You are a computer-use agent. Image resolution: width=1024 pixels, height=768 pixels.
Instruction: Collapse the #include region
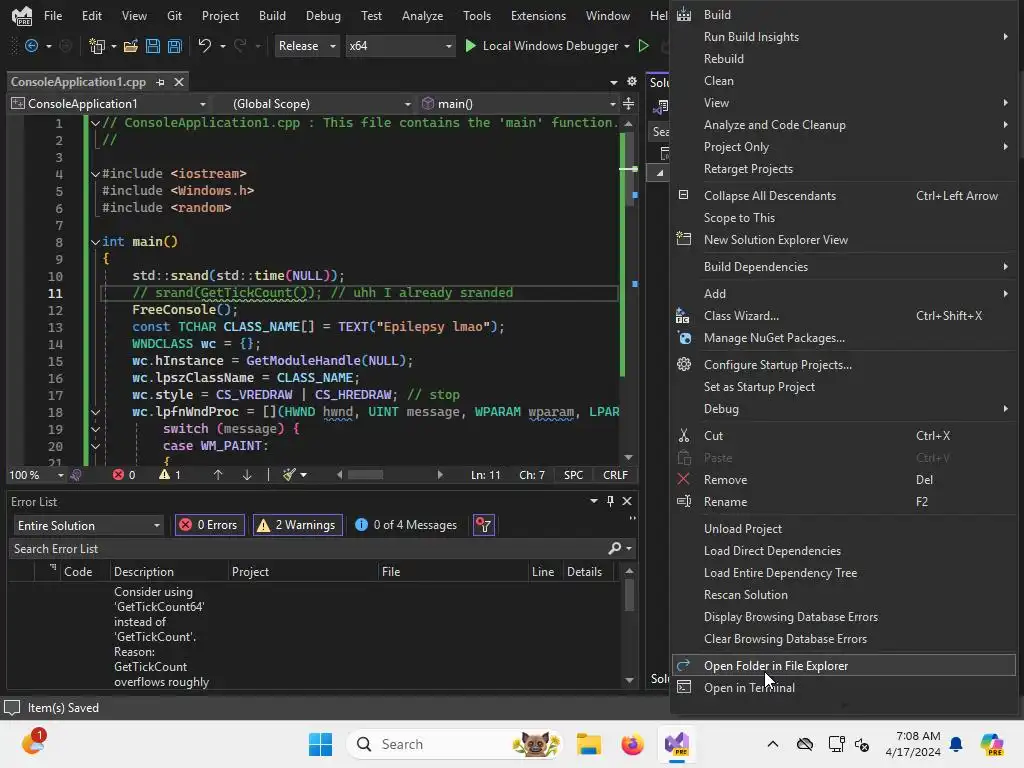click(x=95, y=174)
